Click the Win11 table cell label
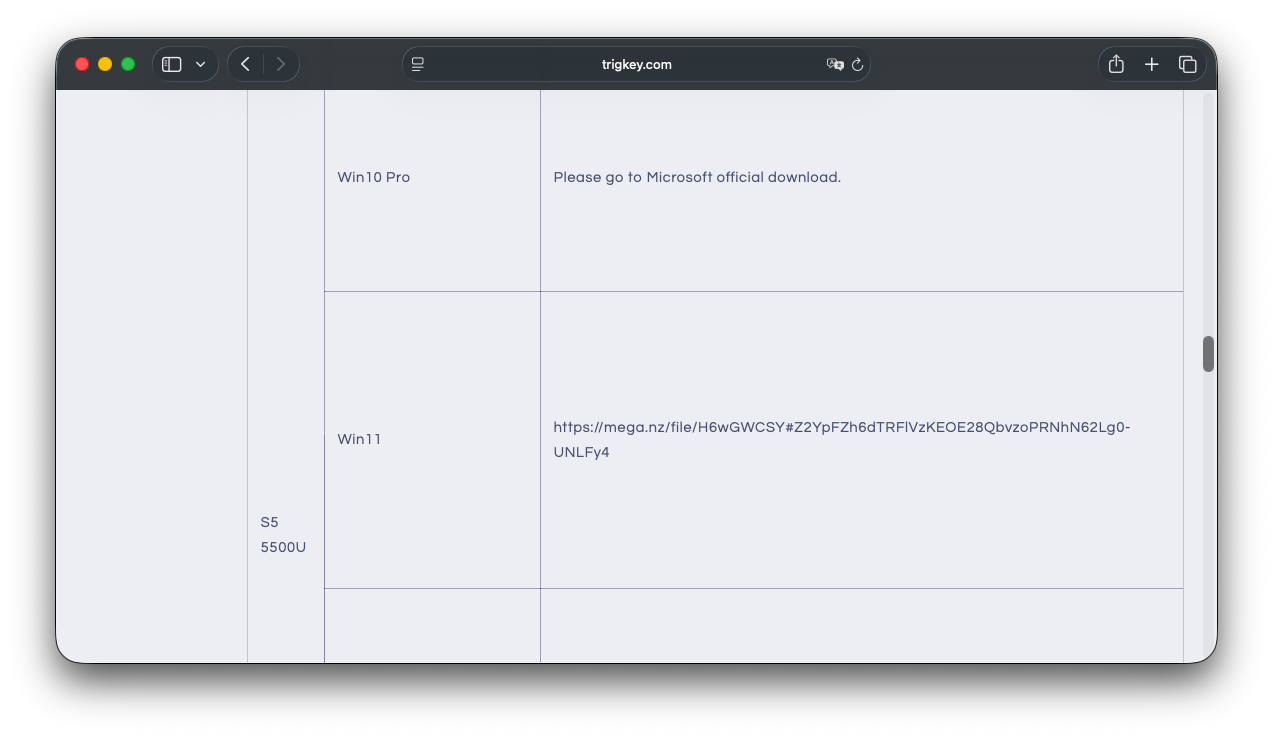 pyautogui.click(x=359, y=439)
